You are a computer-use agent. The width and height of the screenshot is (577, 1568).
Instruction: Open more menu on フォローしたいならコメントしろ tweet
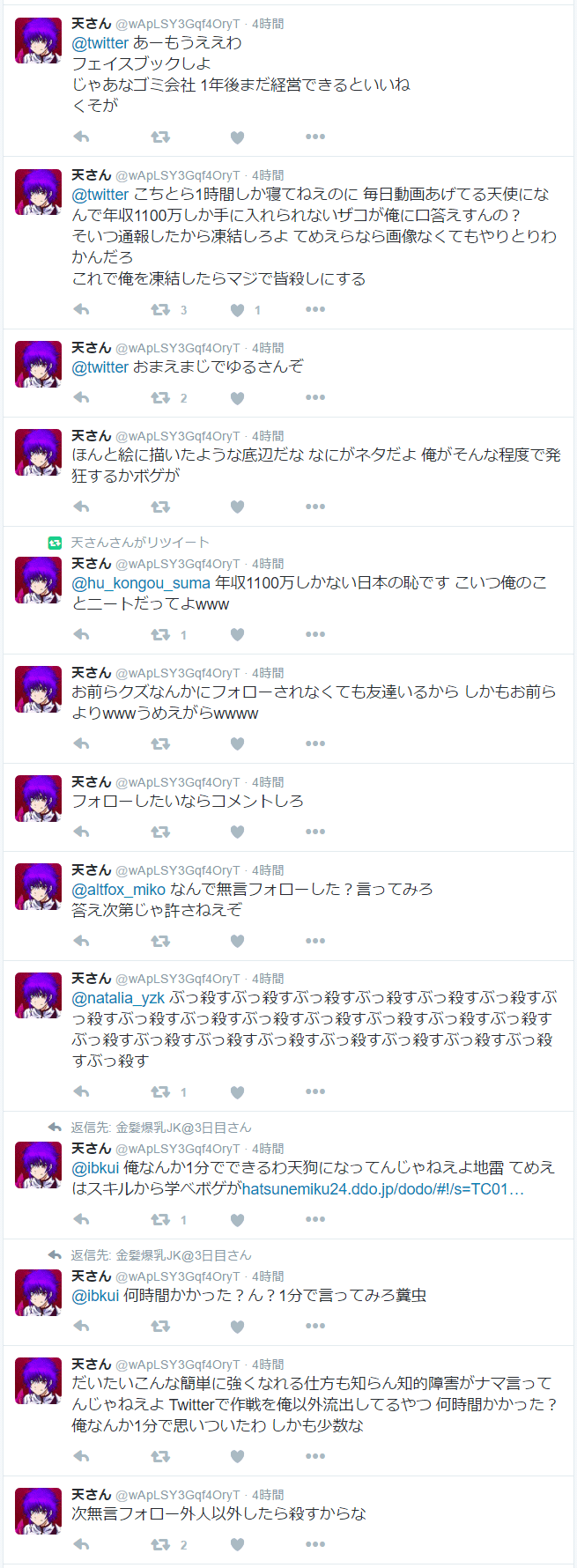(x=315, y=832)
